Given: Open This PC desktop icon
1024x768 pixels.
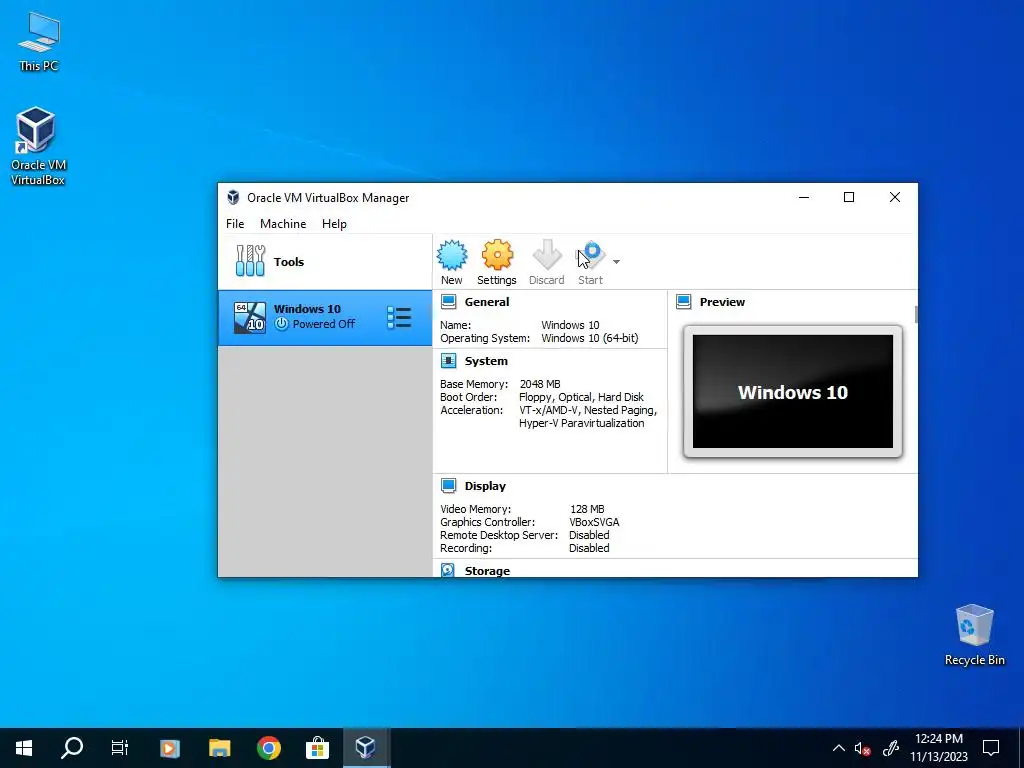Looking at the screenshot, I should point(39,41).
